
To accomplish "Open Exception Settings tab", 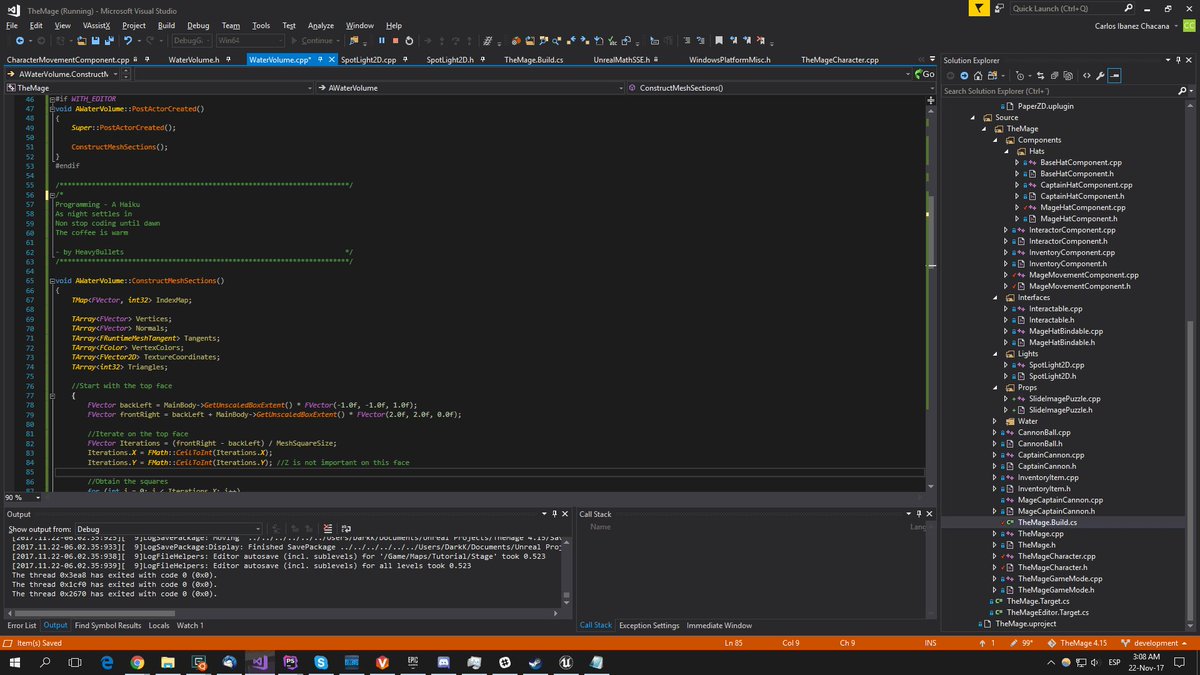I will [648, 625].
